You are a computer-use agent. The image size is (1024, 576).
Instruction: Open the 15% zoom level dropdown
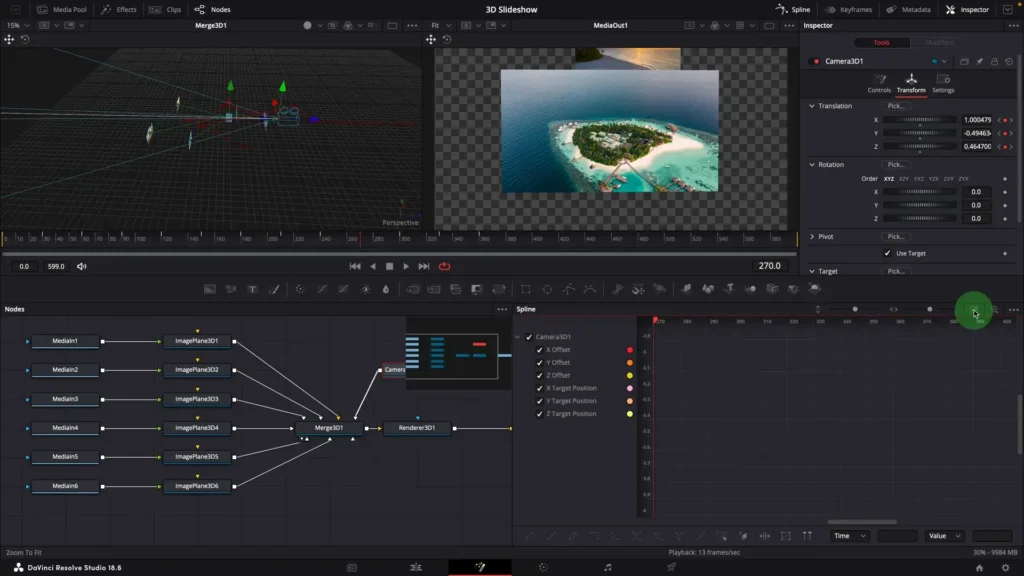(x=25, y=27)
